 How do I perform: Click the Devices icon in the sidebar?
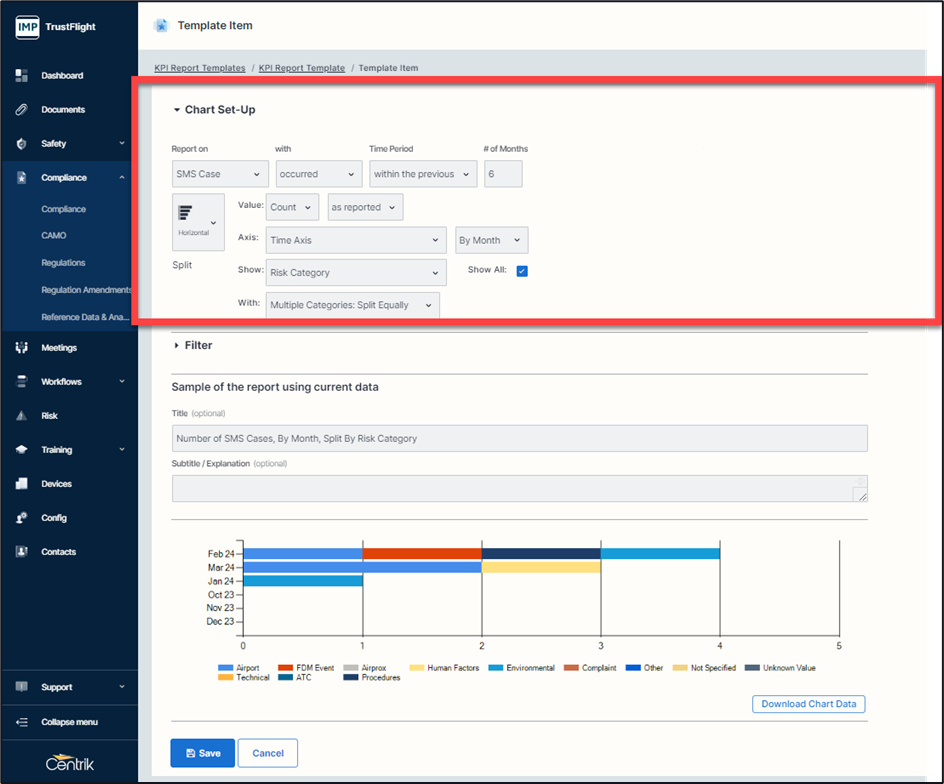tap(21, 484)
